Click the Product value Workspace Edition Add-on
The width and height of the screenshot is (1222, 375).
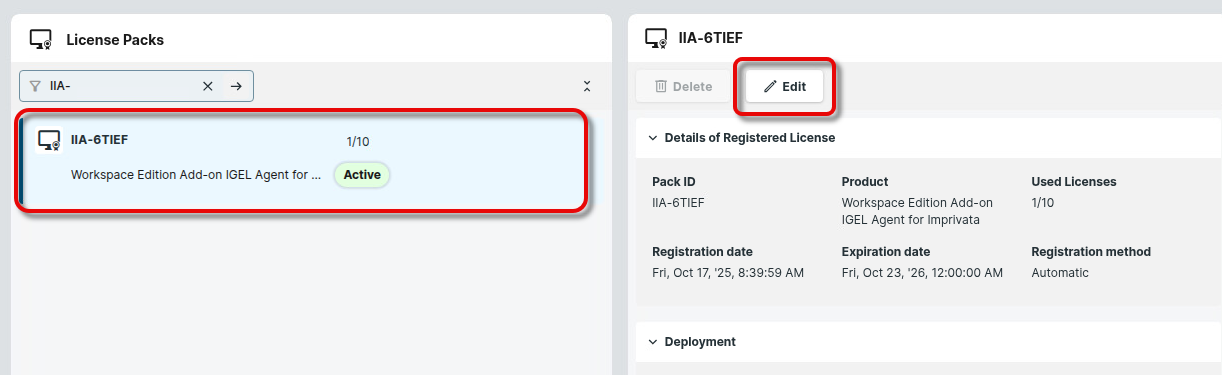pyautogui.click(x=917, y=210)
